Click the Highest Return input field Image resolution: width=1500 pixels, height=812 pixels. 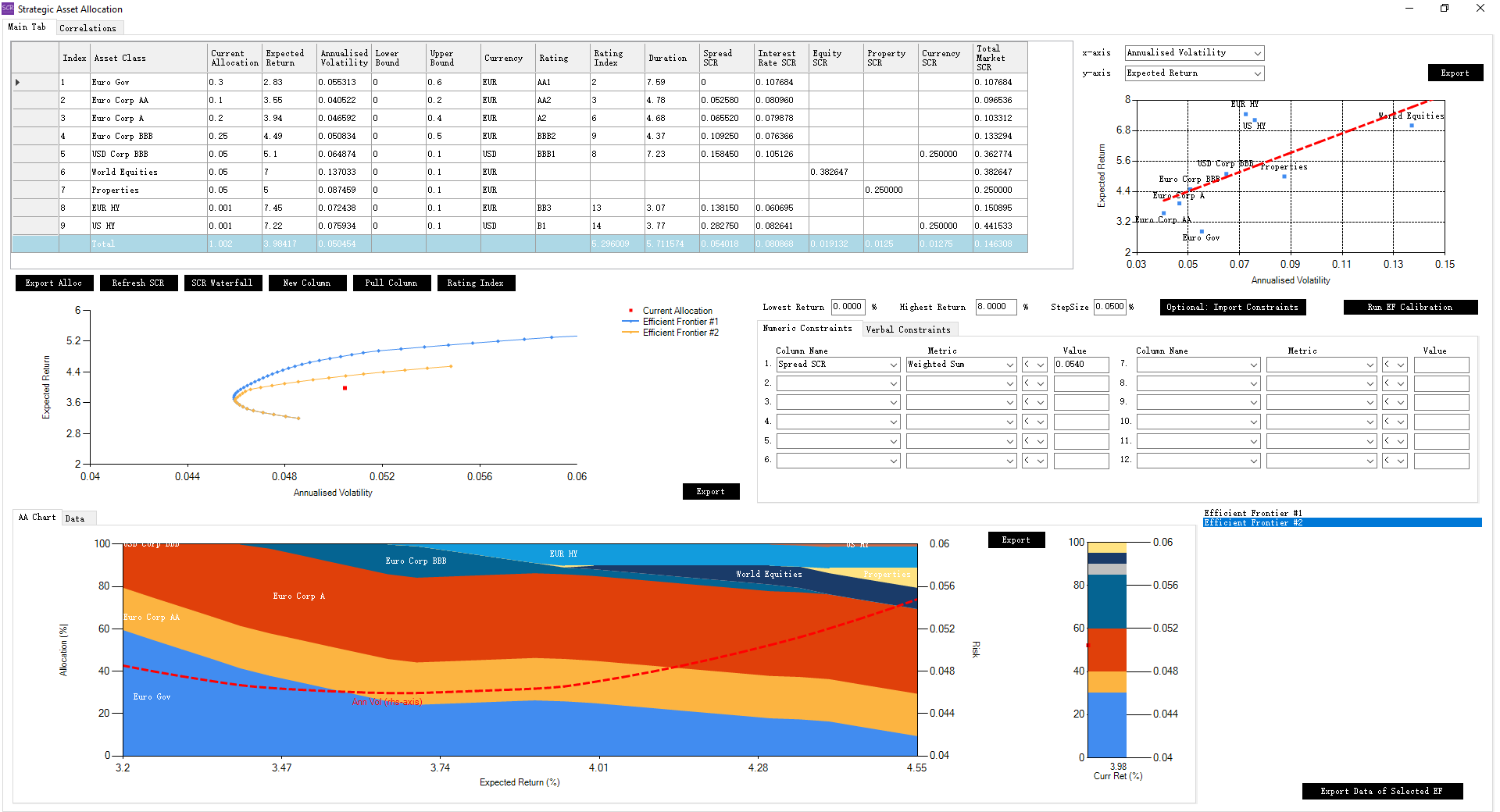coord(995,307)
